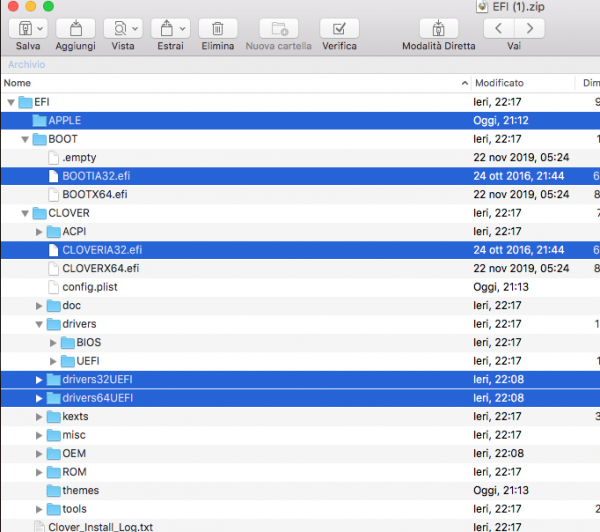Screen dimensions: 600x532
Task: Sort by the Modificato column header
Action: [x=499, y=83]
